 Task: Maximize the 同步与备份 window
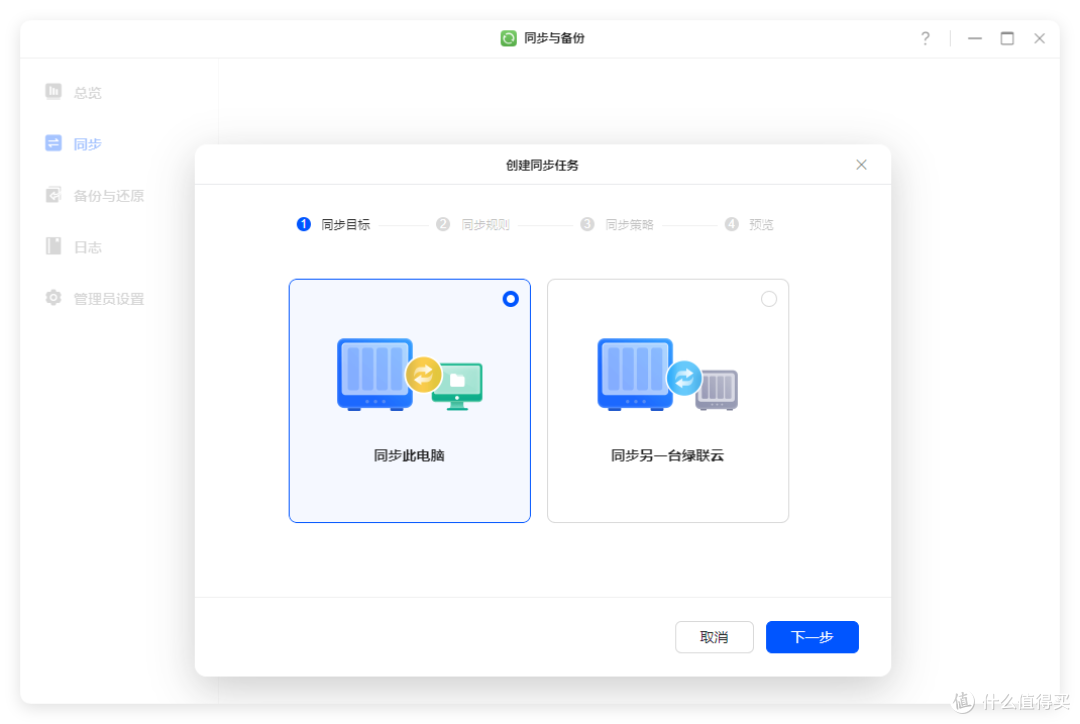point(1007,39)
